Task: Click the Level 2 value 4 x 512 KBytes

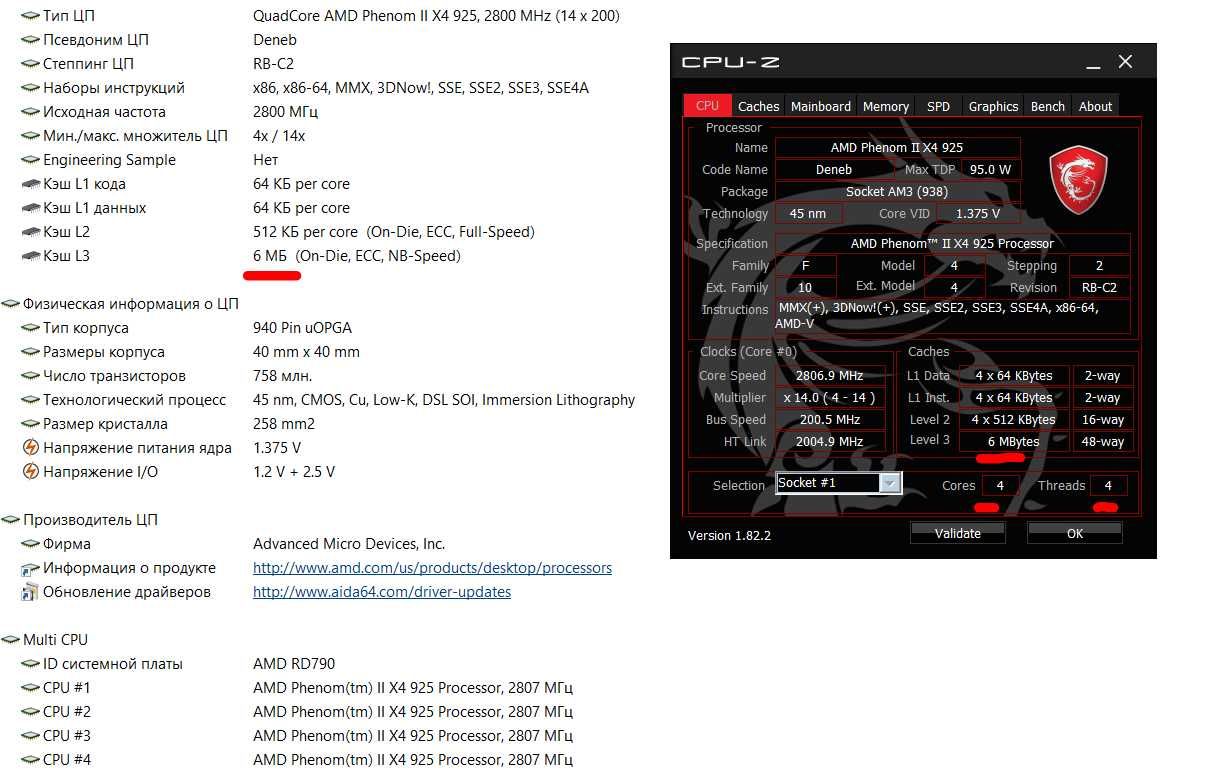Action: coord(1013,419)
